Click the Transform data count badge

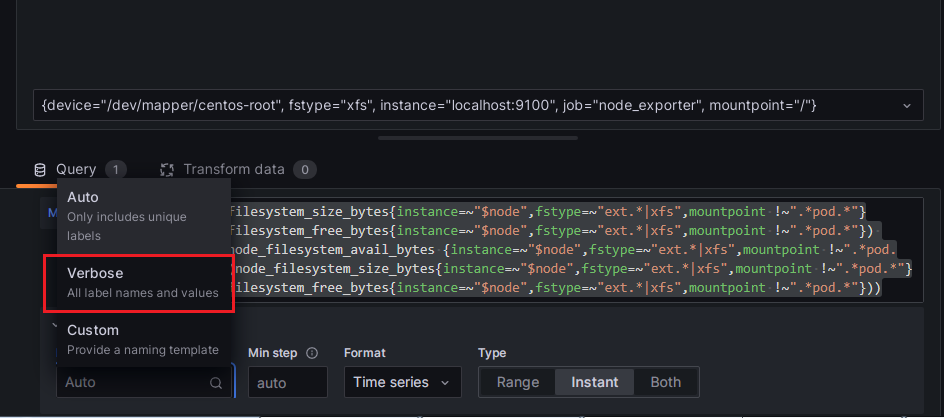[x=305, y=170]
